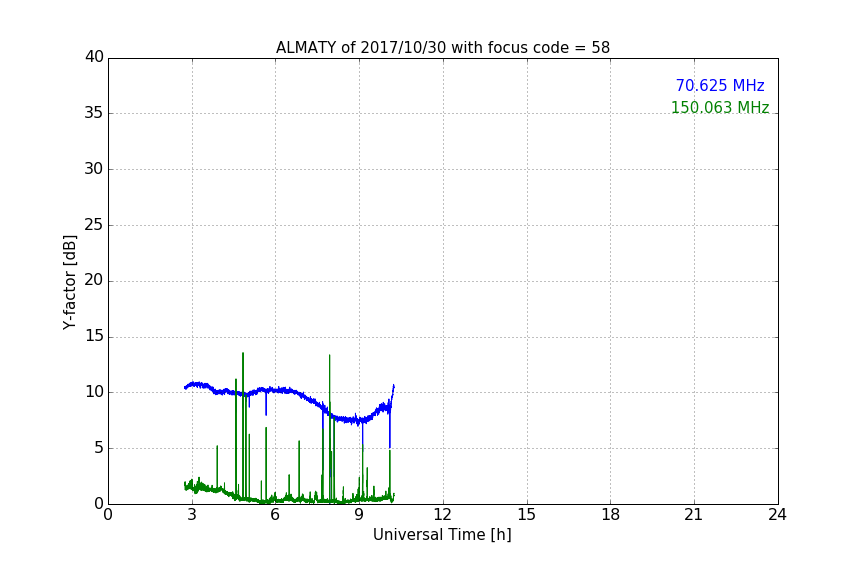Click the x-axis tick label '9'

[x=359, y=515]
